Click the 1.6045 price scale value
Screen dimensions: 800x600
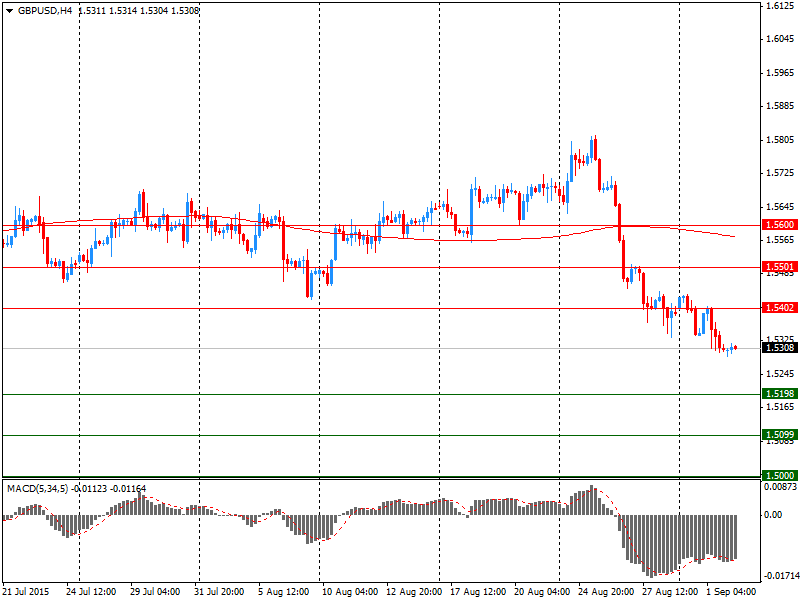point(780,39)
